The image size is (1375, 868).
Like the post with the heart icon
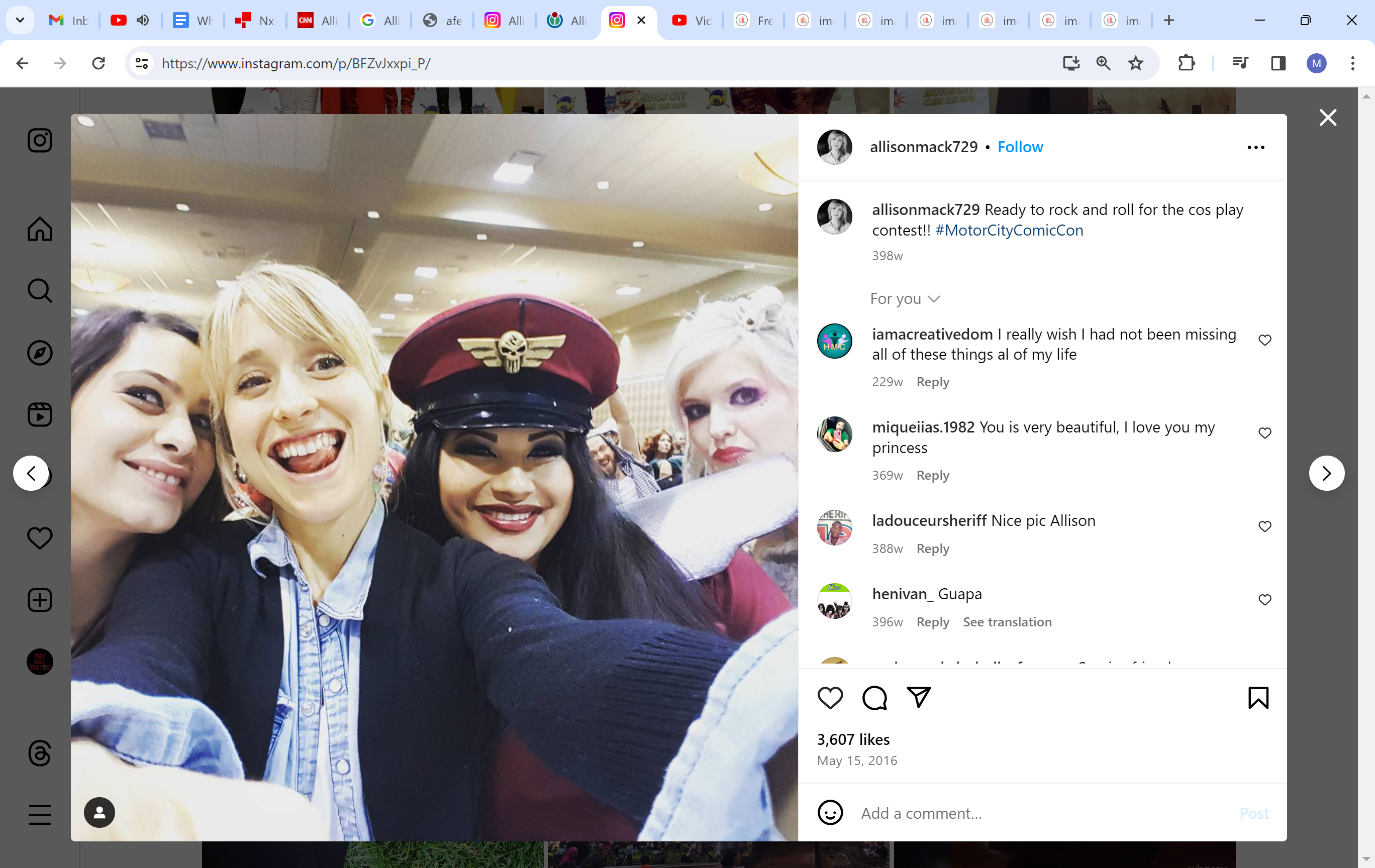point(830,697)
